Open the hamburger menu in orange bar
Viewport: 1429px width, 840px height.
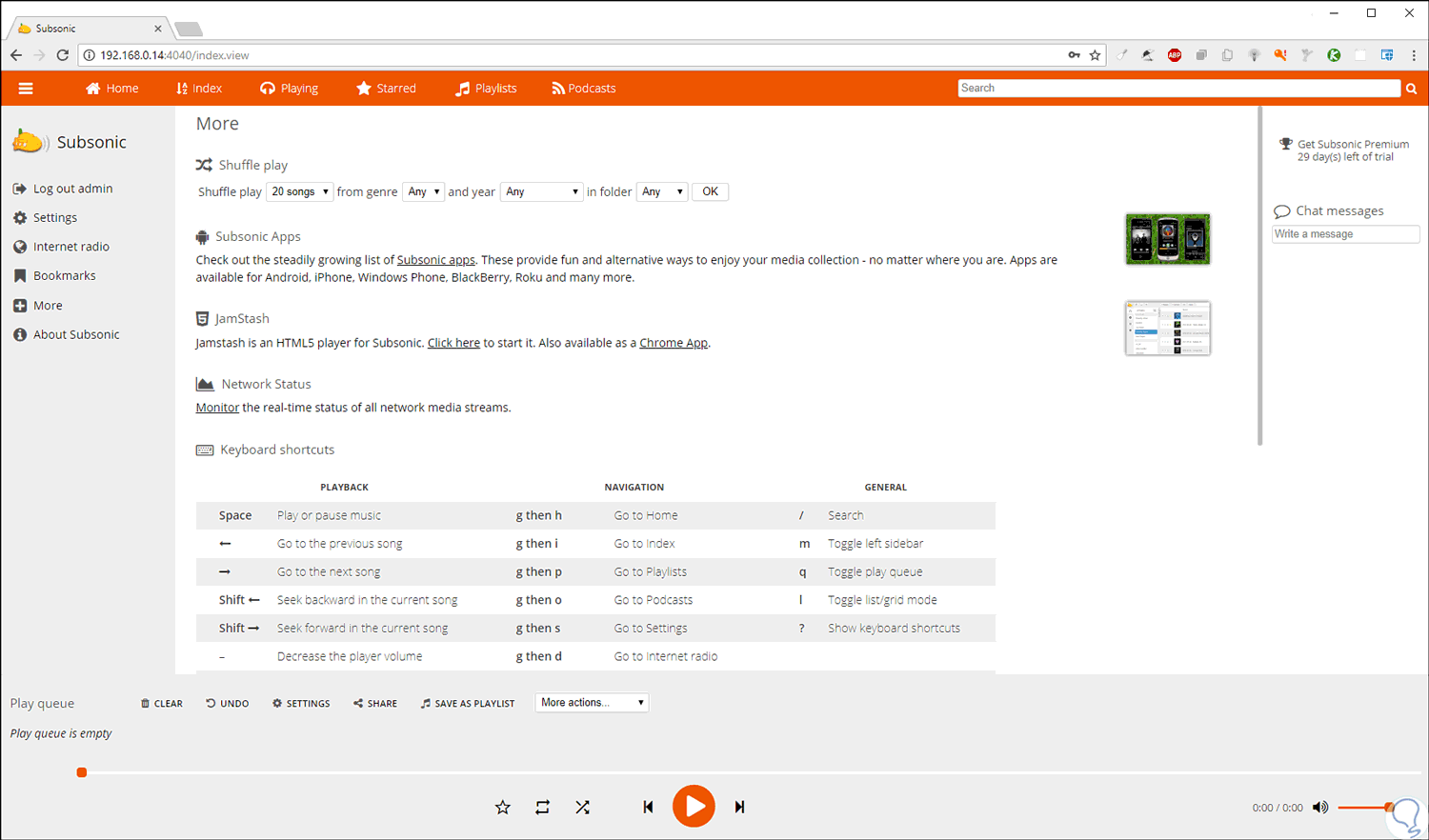click(x=26, y=89)
